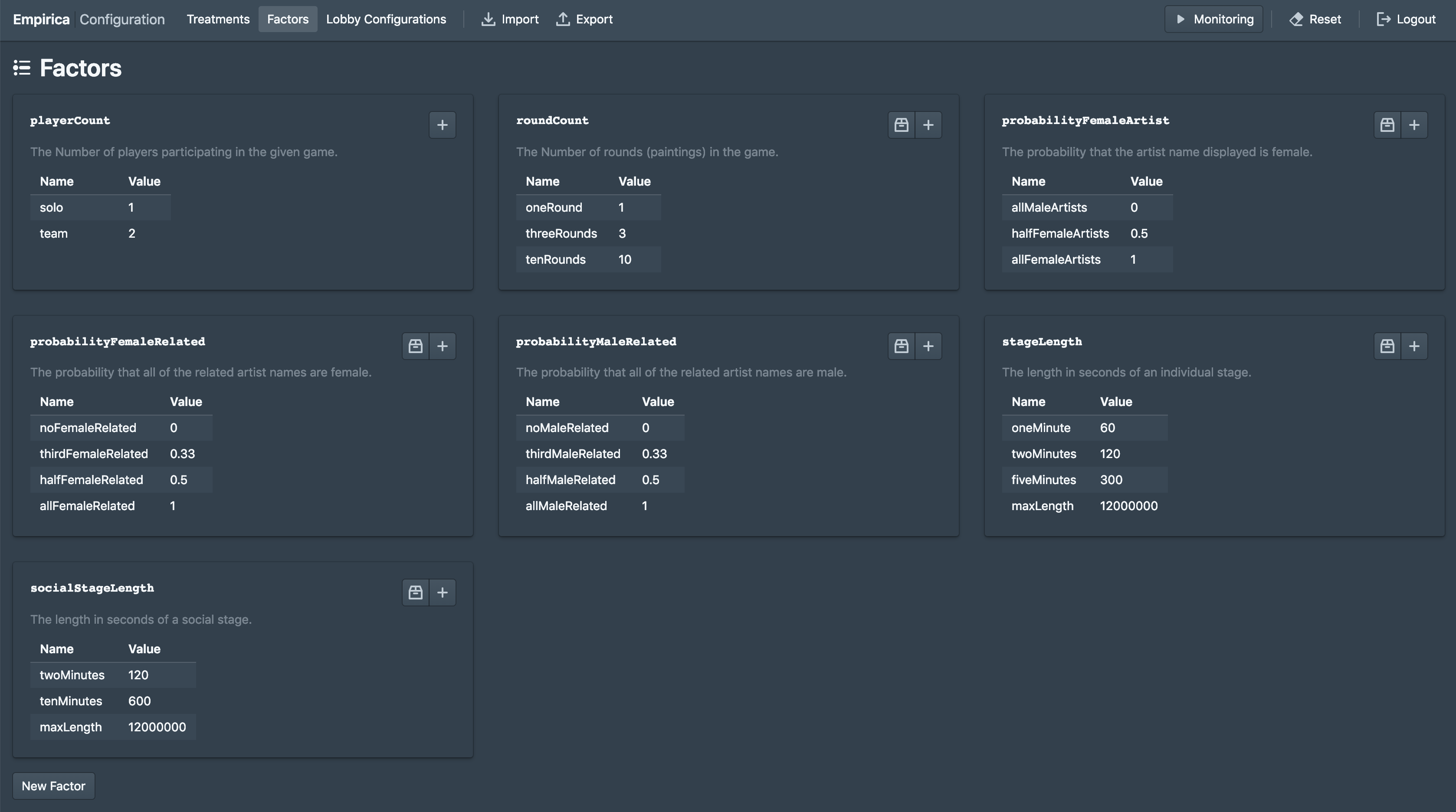Archive the stageLength factor
Image resolution: width=1456 pixels, height=812 pixels.
[1387, 346]
